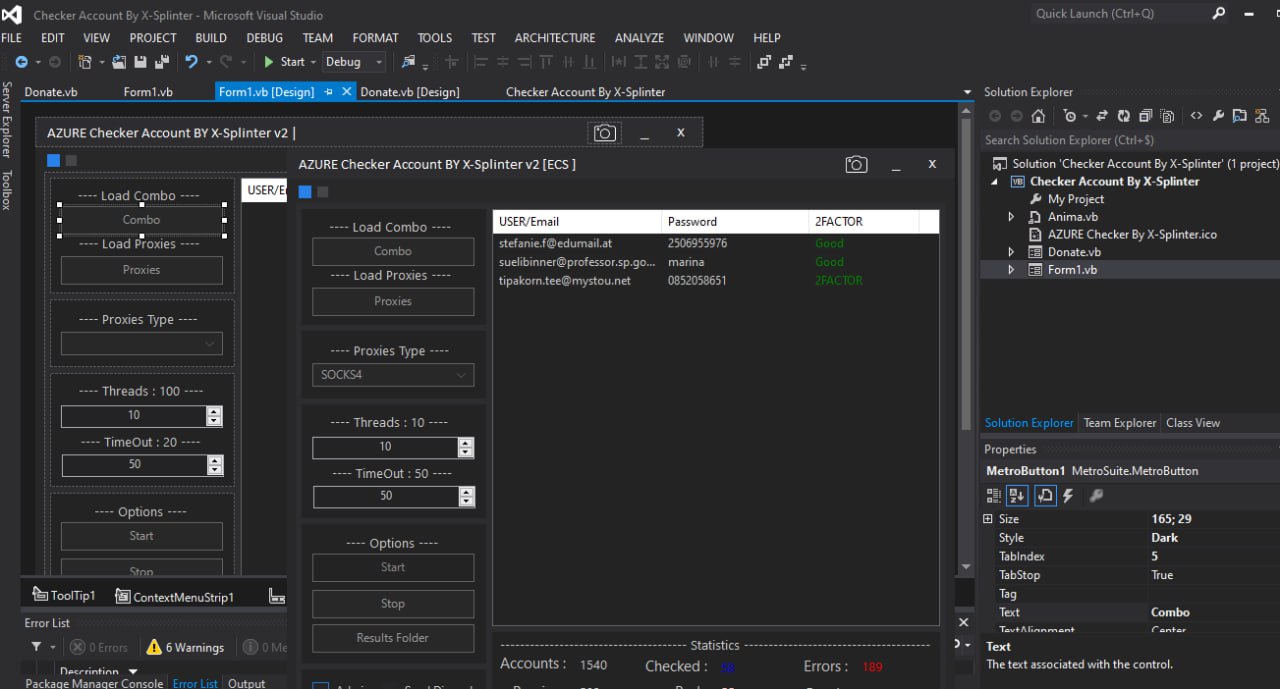Image resolution: width=1280 pixels, height=689 pixels.
Task: Click the Navigate Backward toolbar icon
Action: [x=21, y=62]
